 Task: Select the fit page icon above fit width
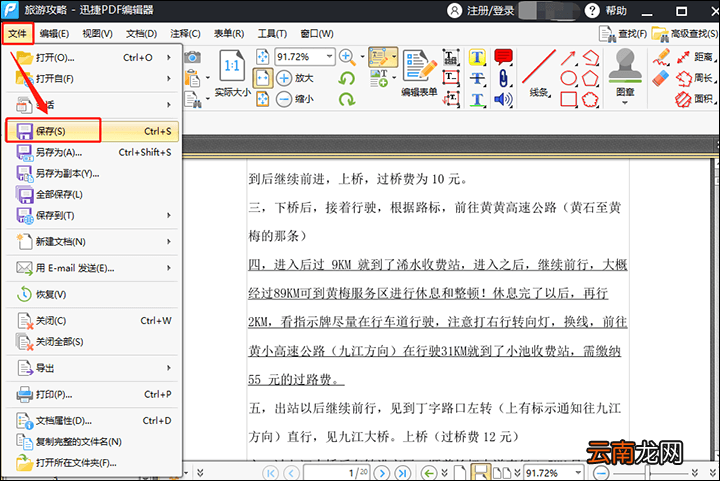263,57
